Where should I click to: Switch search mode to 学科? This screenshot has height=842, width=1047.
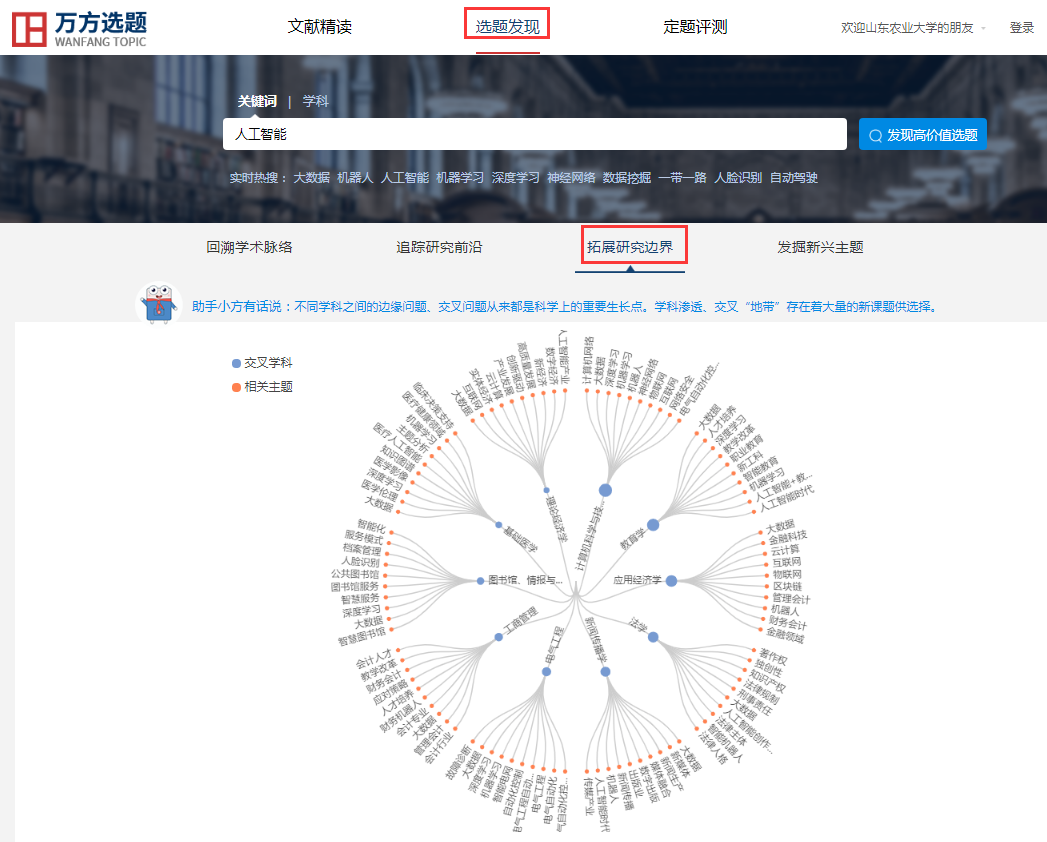316,101
